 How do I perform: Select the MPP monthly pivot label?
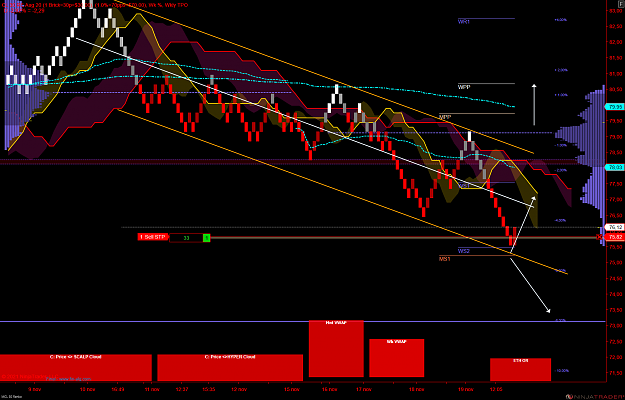pyautogui.click(x=445, y=117)
